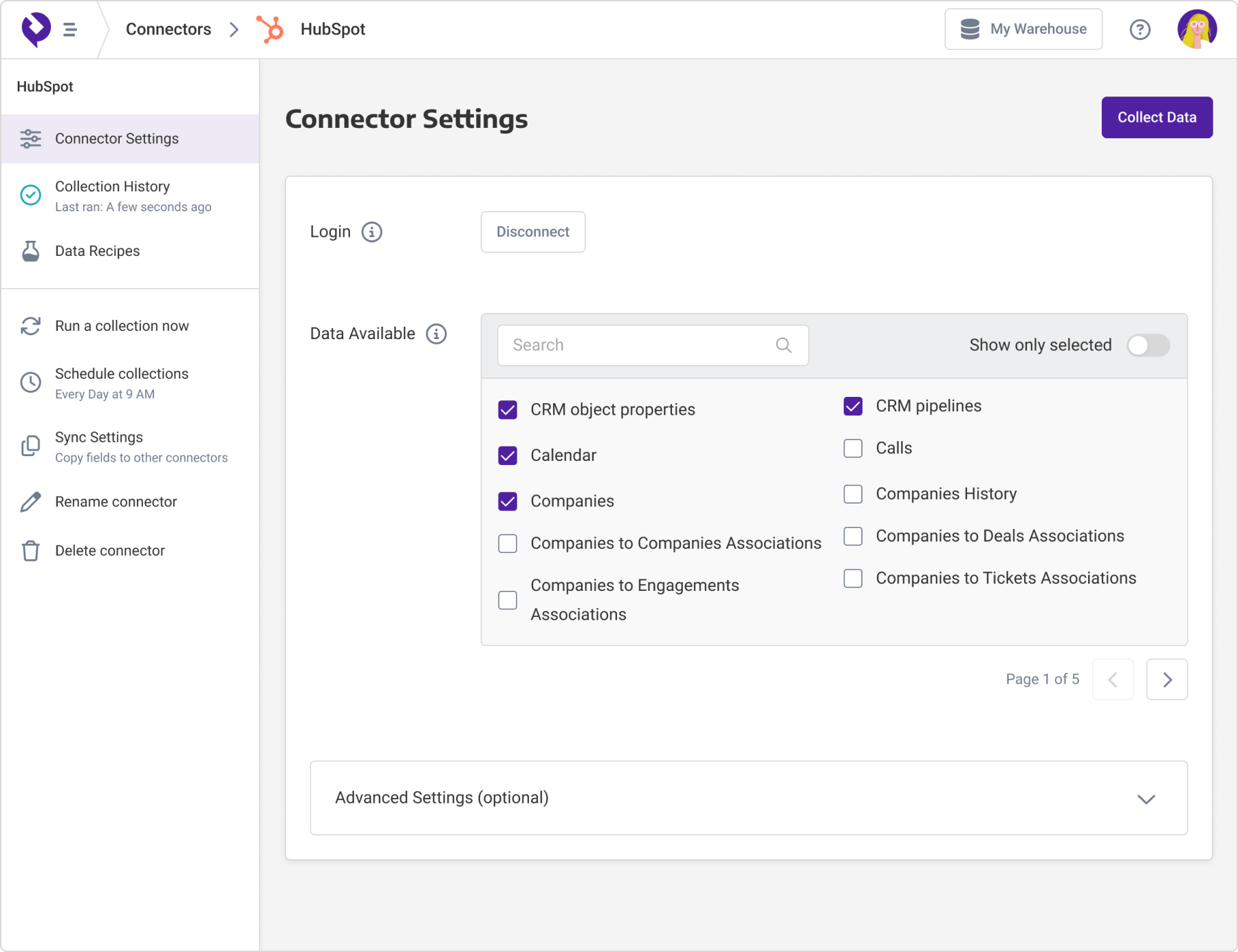Image resolution: width=1238 pixels, height=952 pixels.
Task: Click the Connector Settings sliders icon
Action: pos(30,139)
